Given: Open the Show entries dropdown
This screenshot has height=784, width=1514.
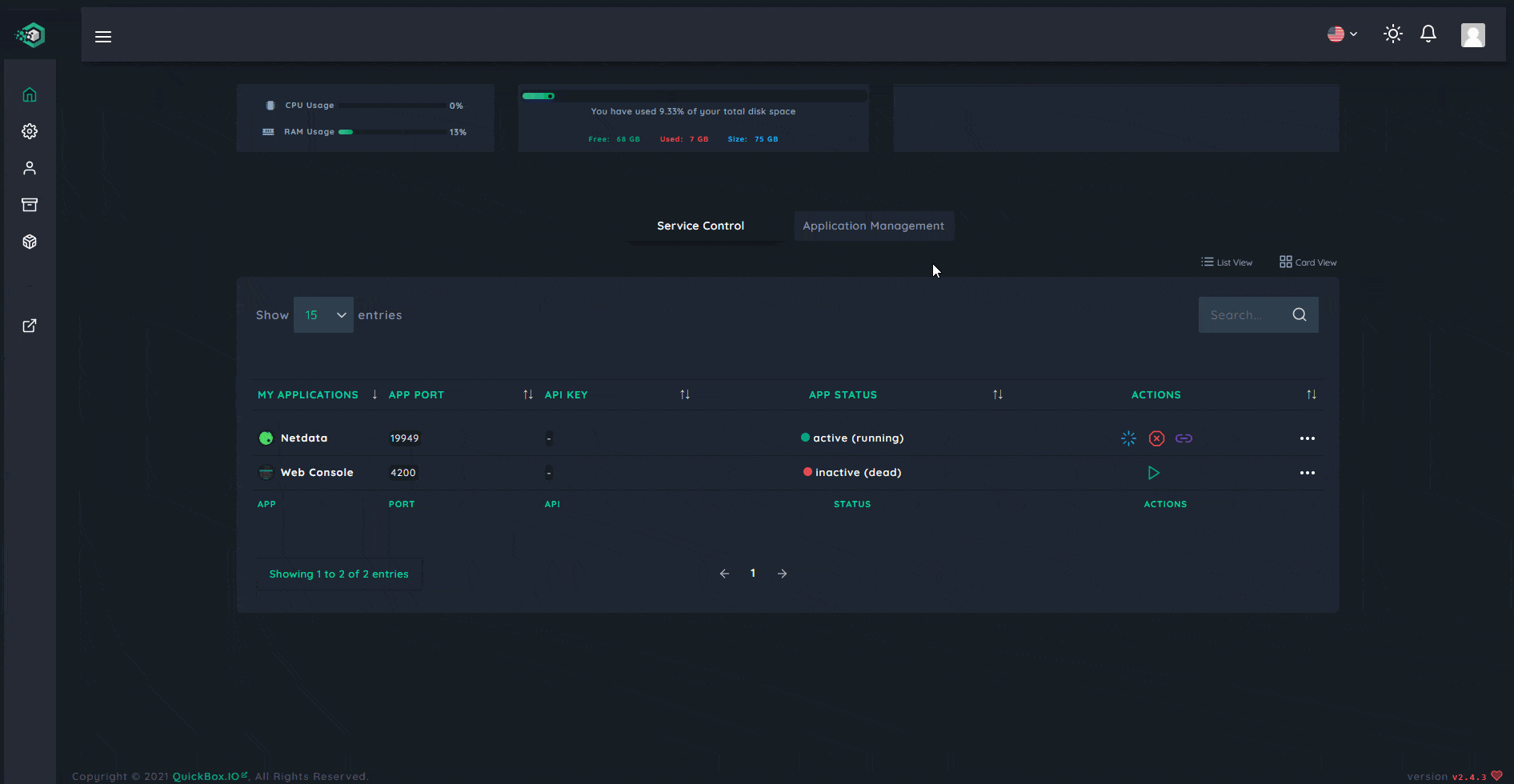Looking at the screenshot, I should (x=323, y=314).
